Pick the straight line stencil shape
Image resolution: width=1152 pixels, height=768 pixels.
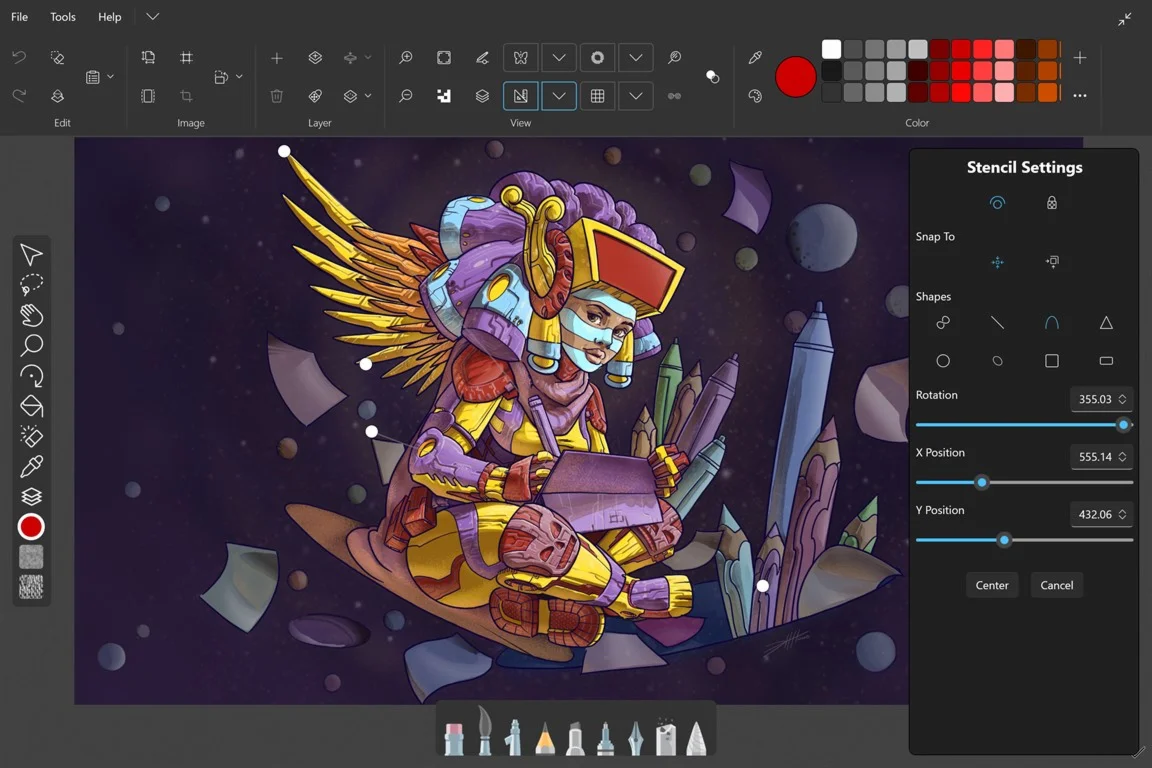click(x=997, y=323)
